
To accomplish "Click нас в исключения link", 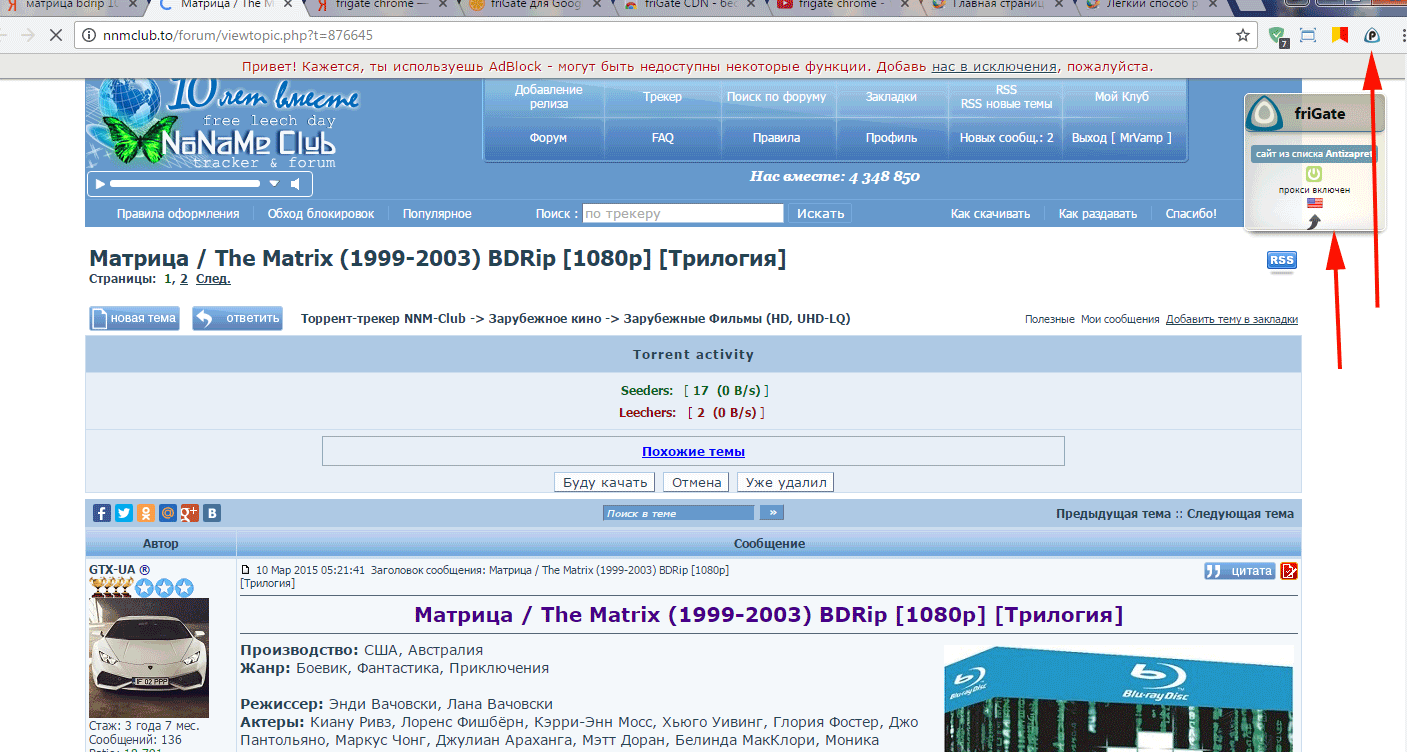I will point(994,67).
